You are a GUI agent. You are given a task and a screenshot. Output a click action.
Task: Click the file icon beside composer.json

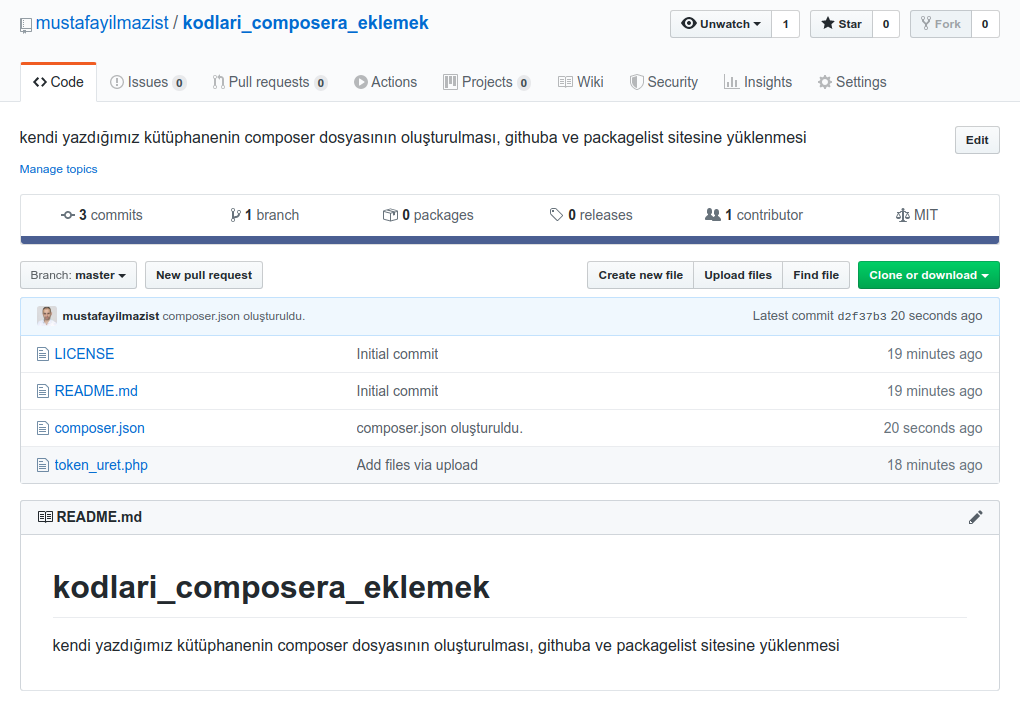point(43,429)
